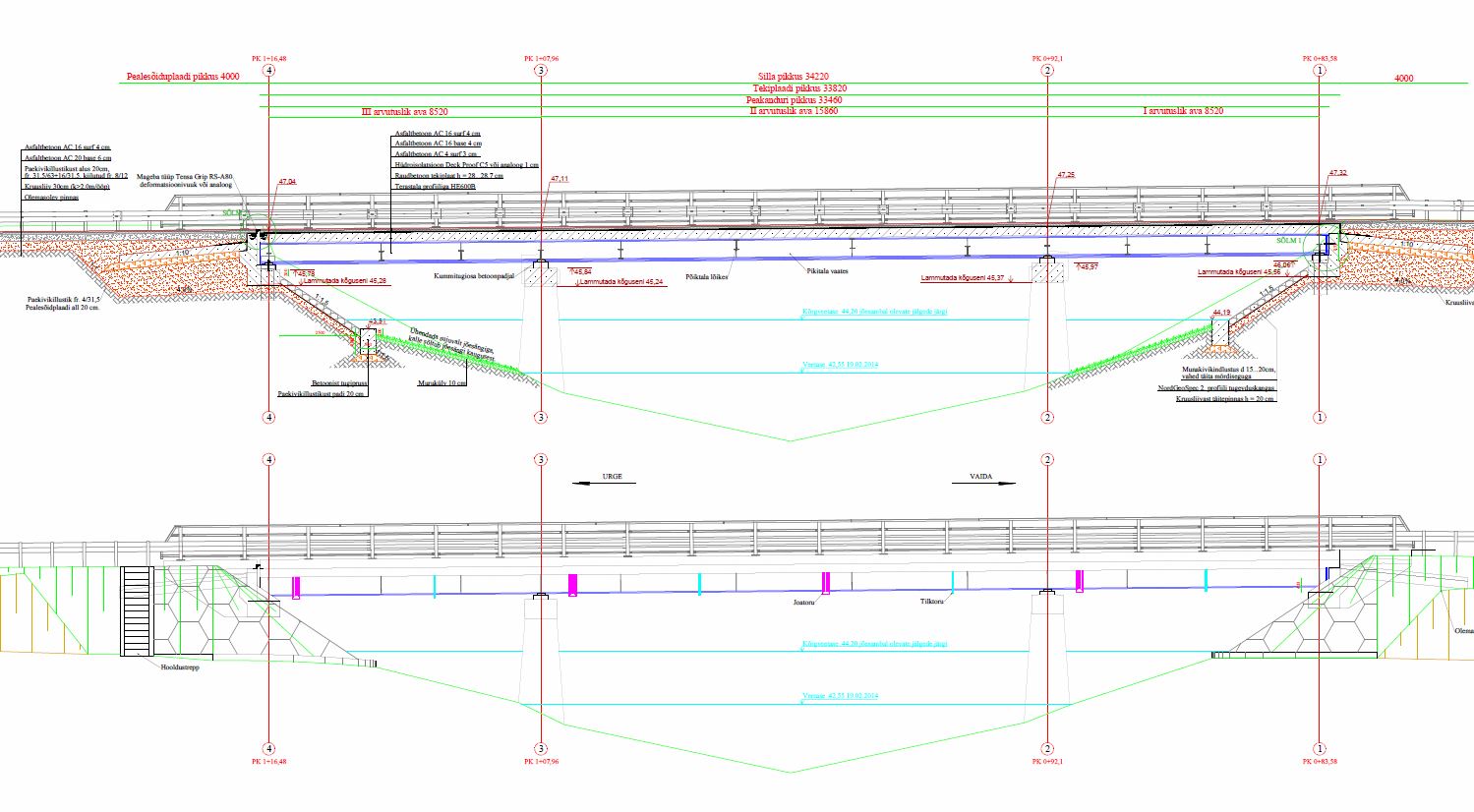Click the '43,91' elevation mark
Image resolution: width=1474 pixels, height=812 pixels.
pos(377,321)
